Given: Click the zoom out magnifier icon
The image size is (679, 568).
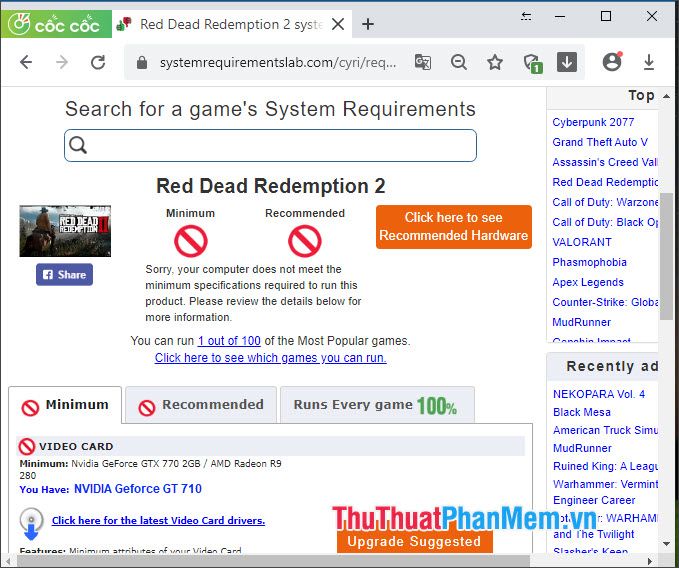Looking at the screenshot, I should pos(459,62).
